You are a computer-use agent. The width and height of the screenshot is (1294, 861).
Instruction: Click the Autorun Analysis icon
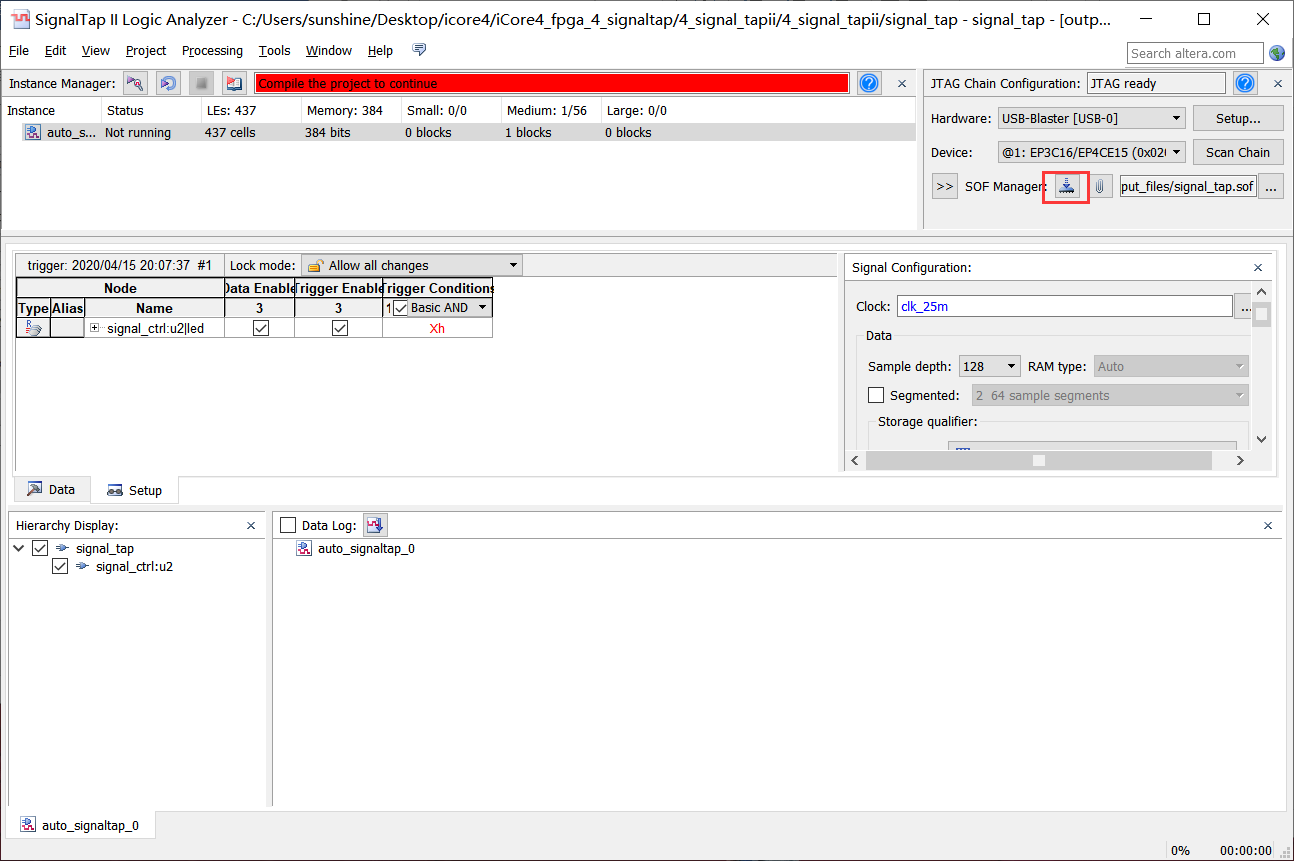point(168,84)
